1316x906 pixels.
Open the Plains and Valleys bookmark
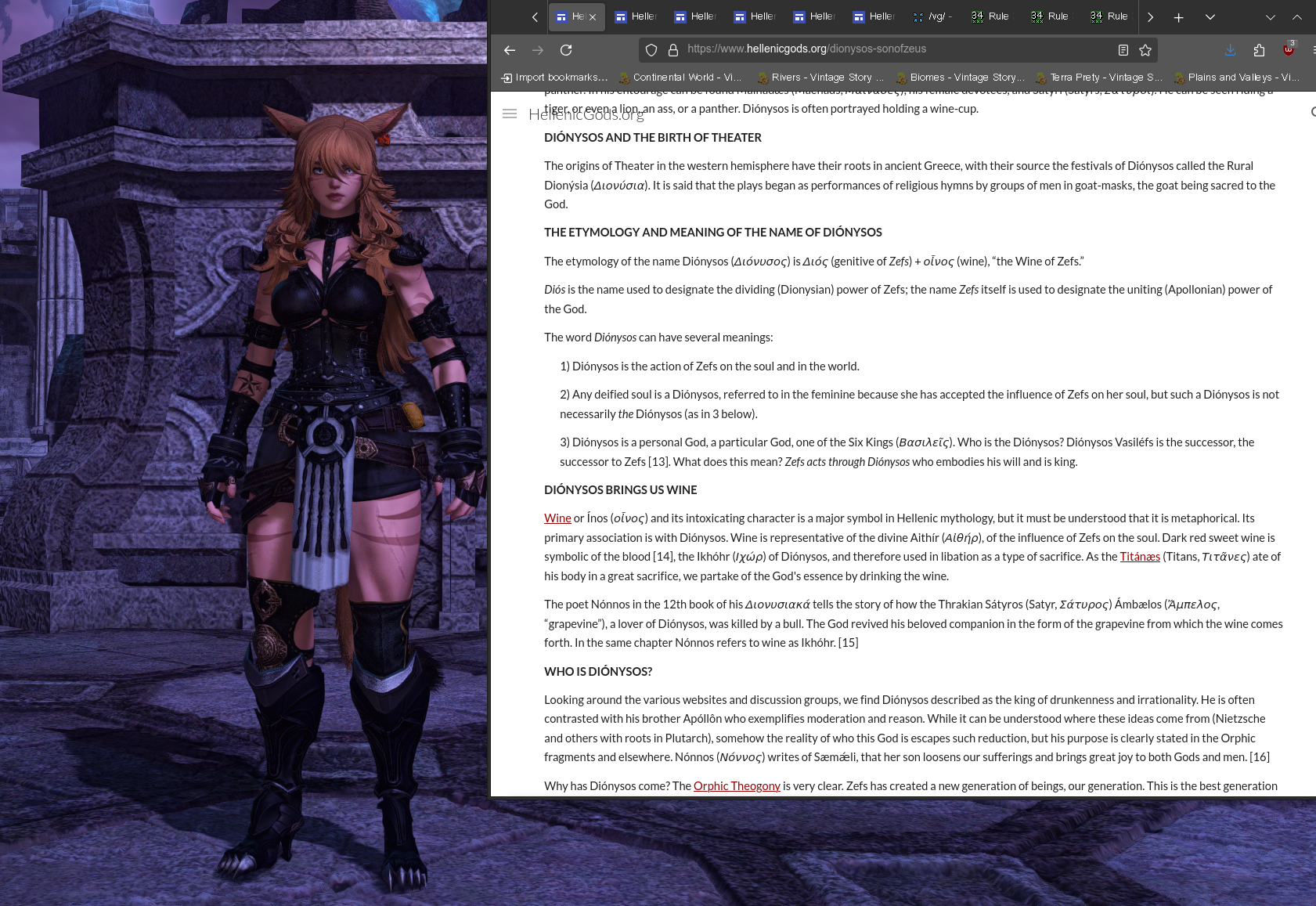1237,78
